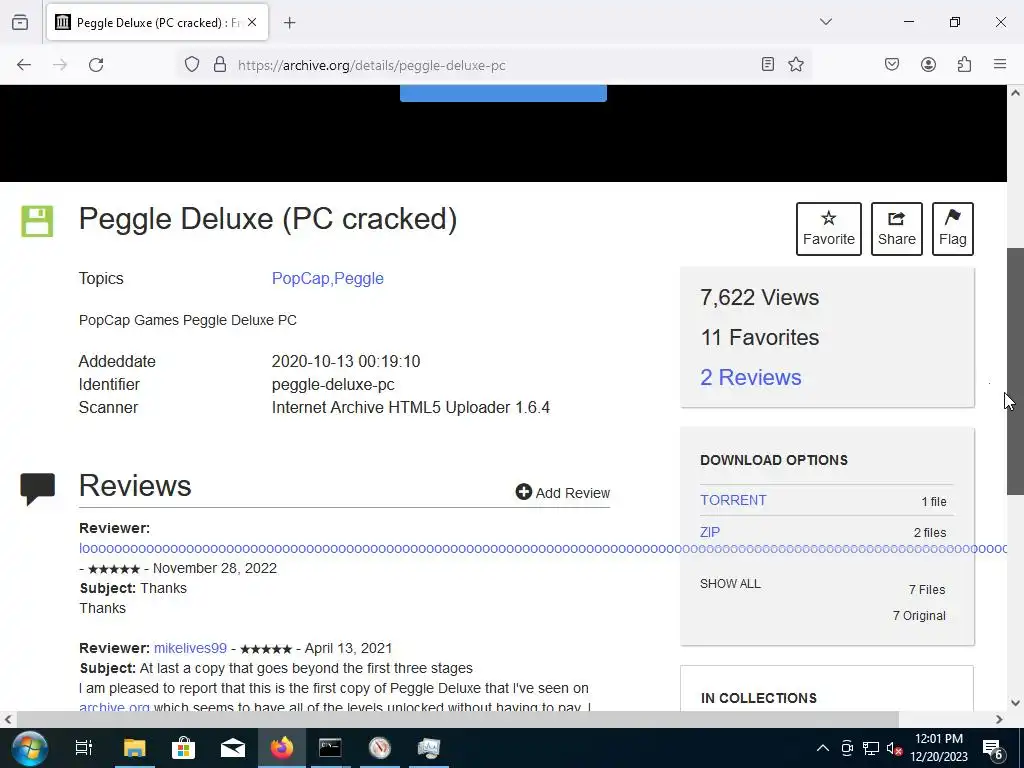Viewport: 1024px width, 768px height.
Task: Open the Windows Start button
Action: [x=29, y=748]
